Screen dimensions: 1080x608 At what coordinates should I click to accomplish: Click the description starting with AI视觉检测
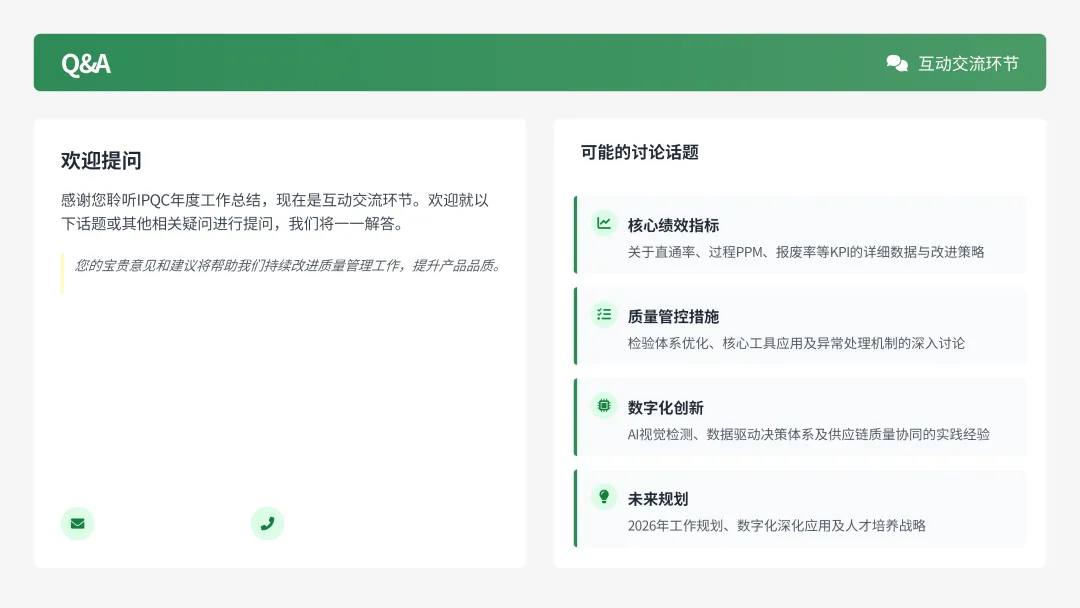(809, 434)
